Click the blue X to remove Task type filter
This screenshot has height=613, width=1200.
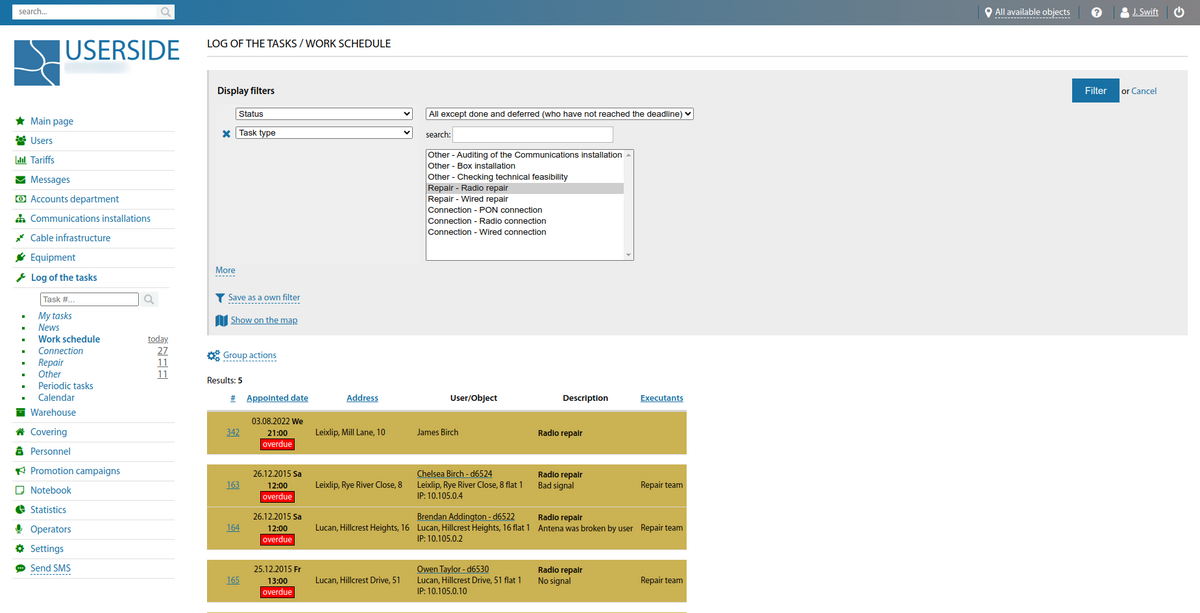(x=226, y=132)
